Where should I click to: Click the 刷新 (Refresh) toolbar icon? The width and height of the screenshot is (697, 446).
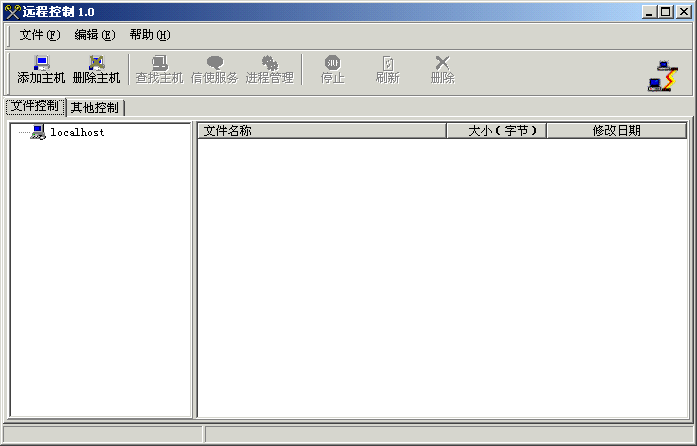[387, 63]
